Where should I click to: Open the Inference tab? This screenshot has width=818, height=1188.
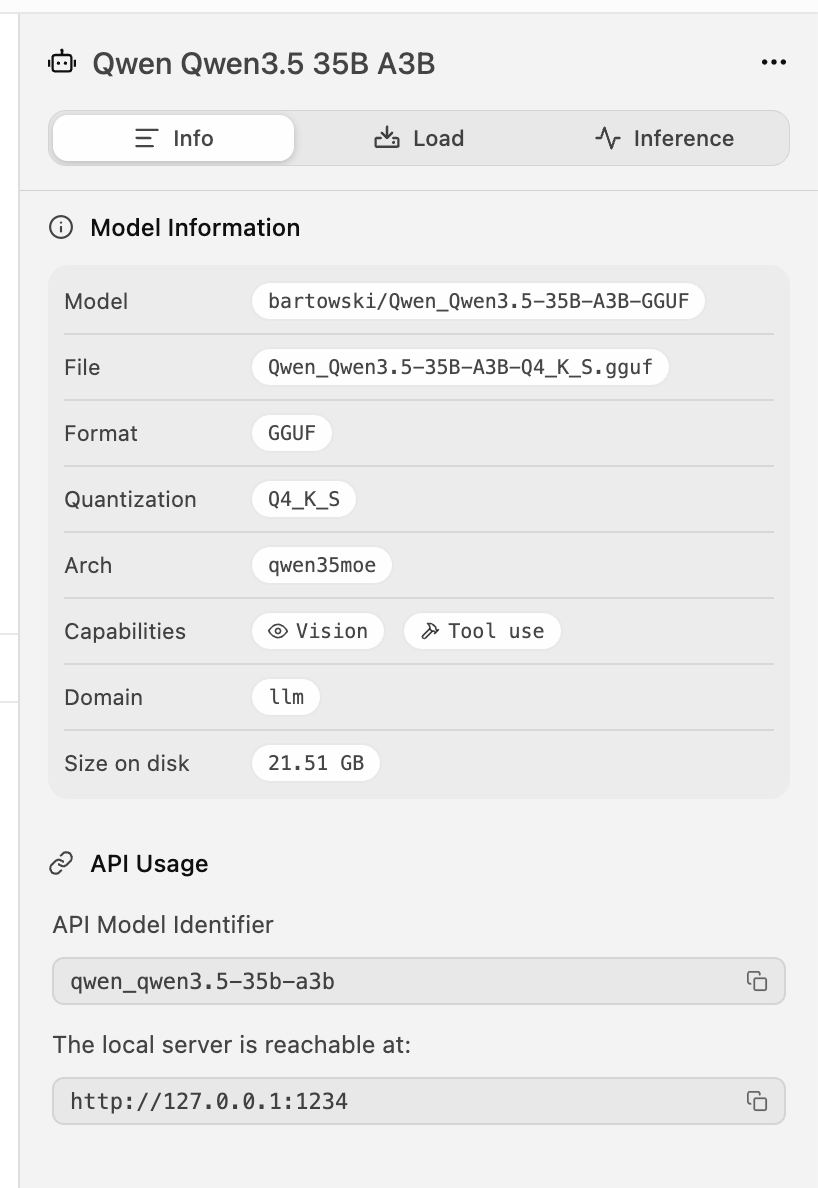pyautogui.click(x=664, y=138)
